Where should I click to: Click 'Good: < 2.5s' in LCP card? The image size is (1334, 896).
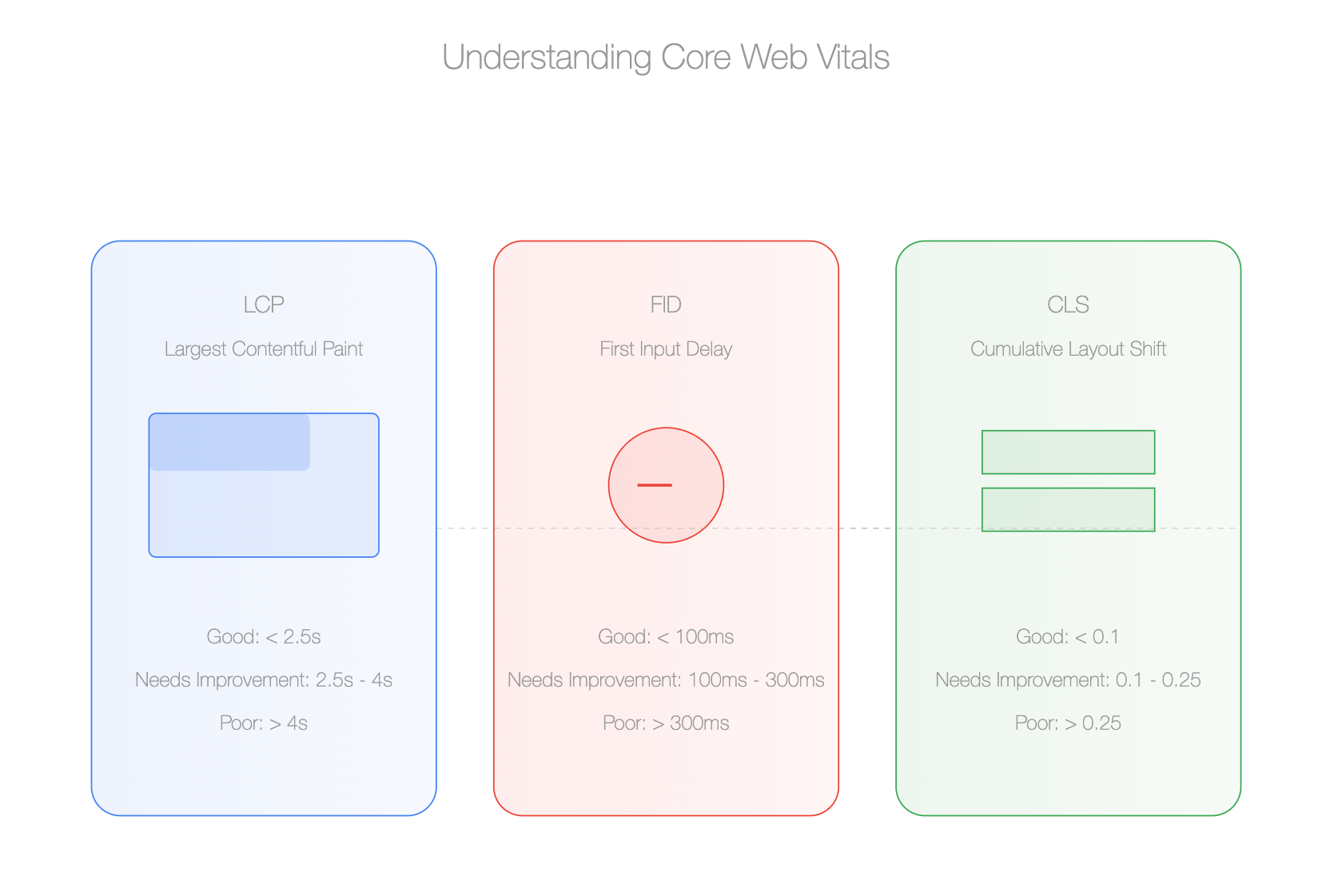click(264, 637)
